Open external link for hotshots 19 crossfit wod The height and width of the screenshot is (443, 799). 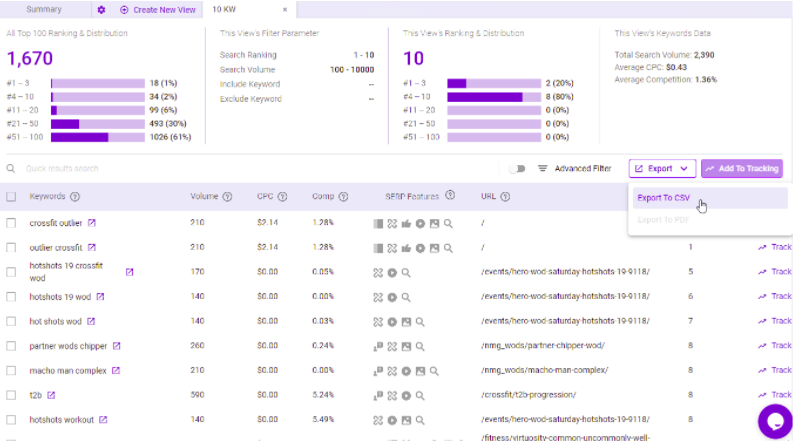pyautogui.click(x=129, y=272)
